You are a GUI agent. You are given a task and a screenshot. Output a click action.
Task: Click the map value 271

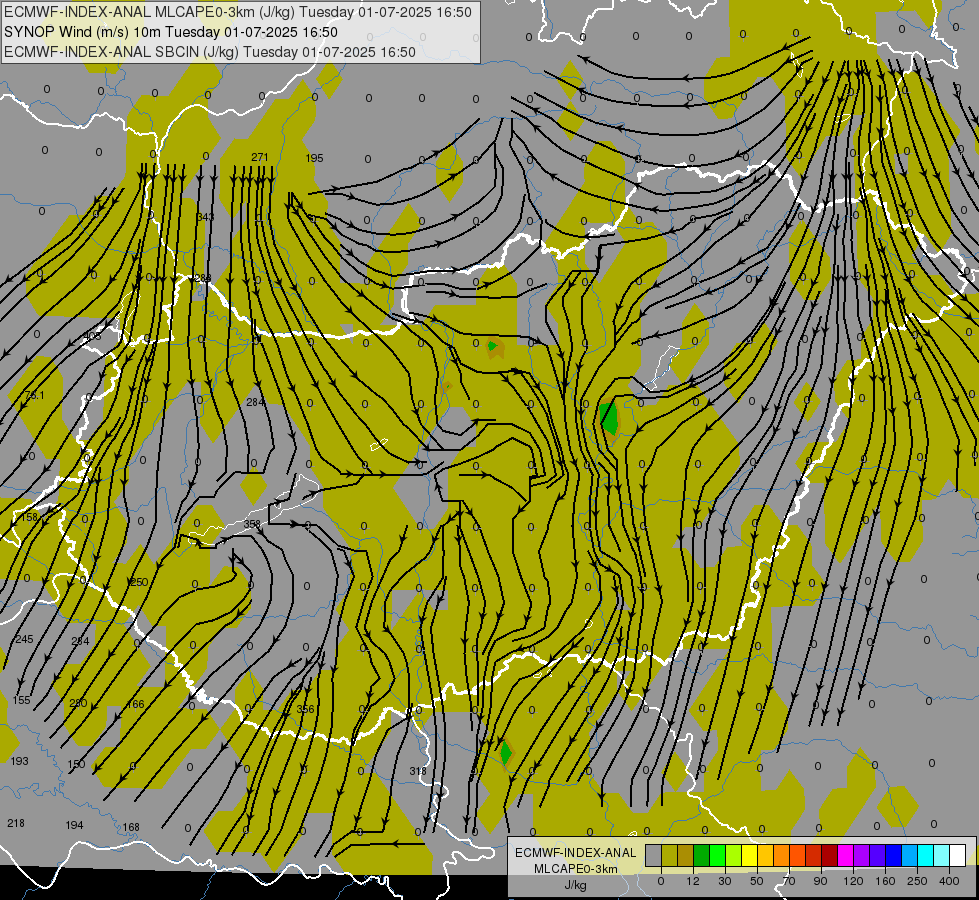pos(260,157)
